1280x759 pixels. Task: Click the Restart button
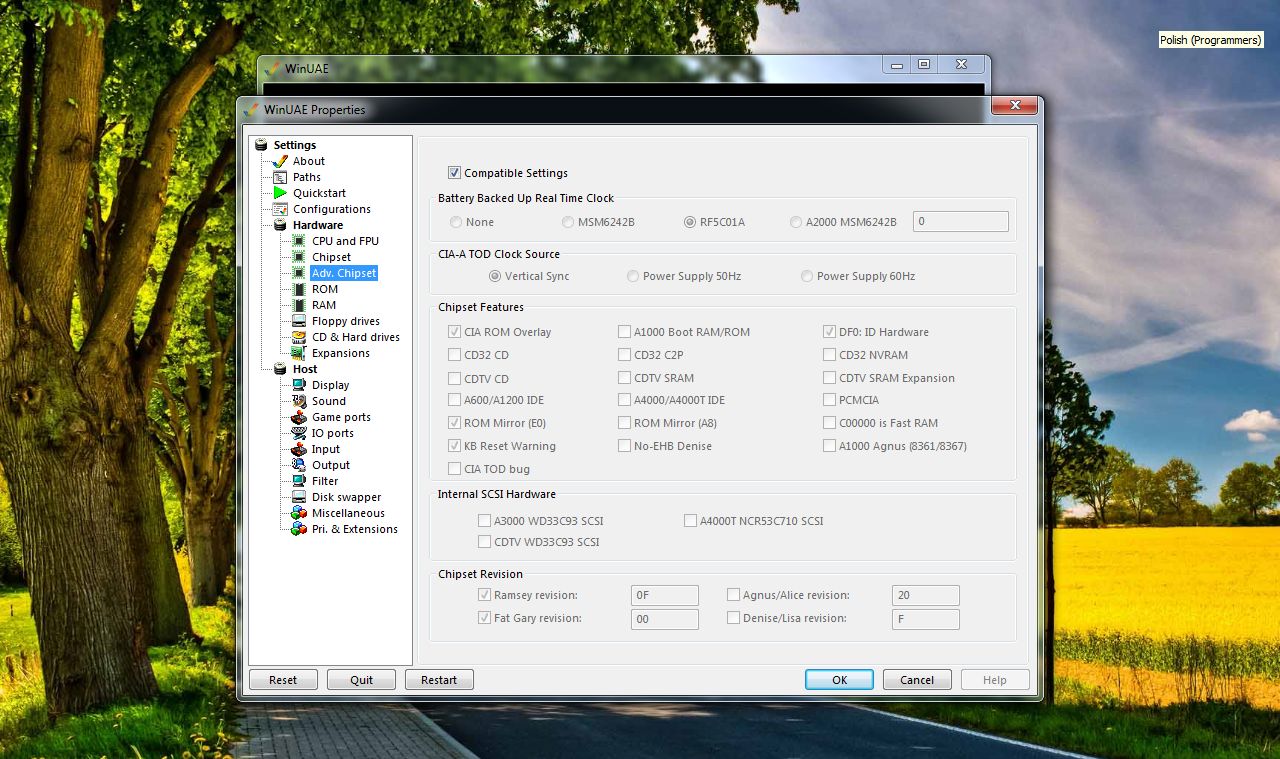tap(439, 680)
